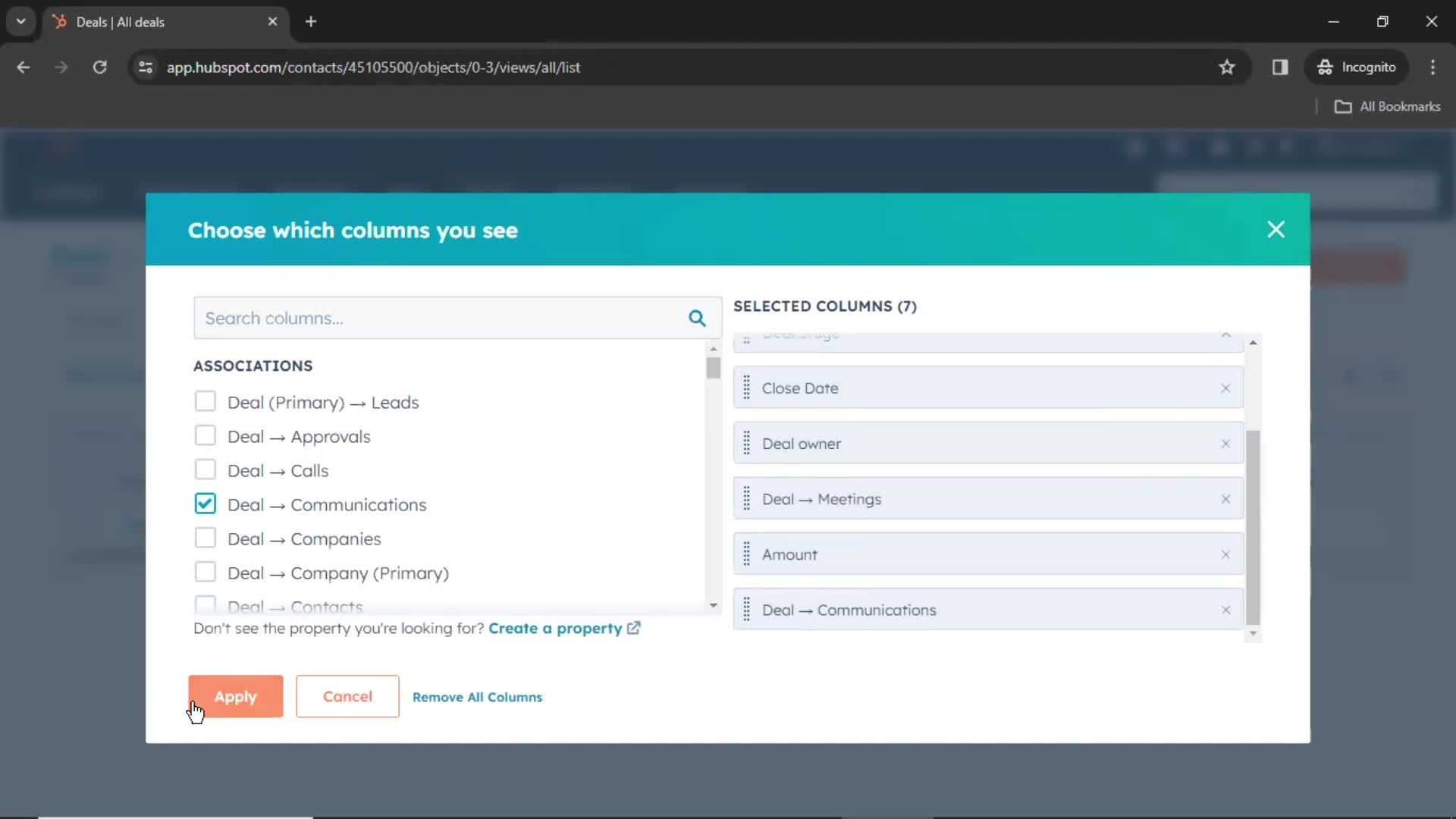Image resolution: width=1456 pixels, height=819 pixels.
Task: Open external link icon beside Create a property
Action: point(634,628)
